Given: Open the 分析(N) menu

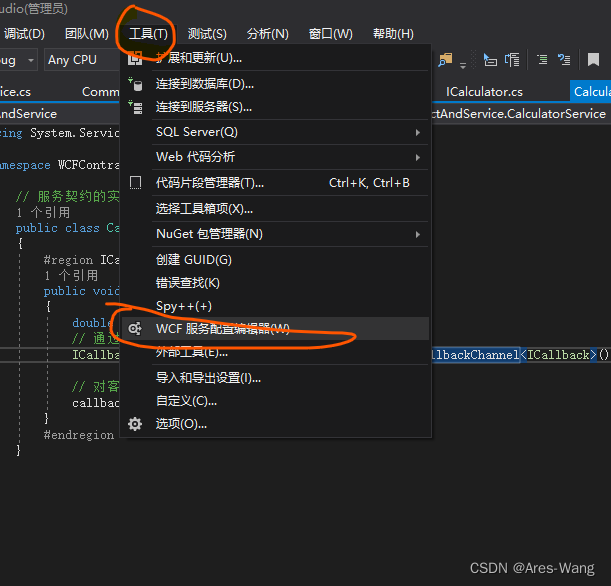Looking at the screenshot, I should pos(268,34).
